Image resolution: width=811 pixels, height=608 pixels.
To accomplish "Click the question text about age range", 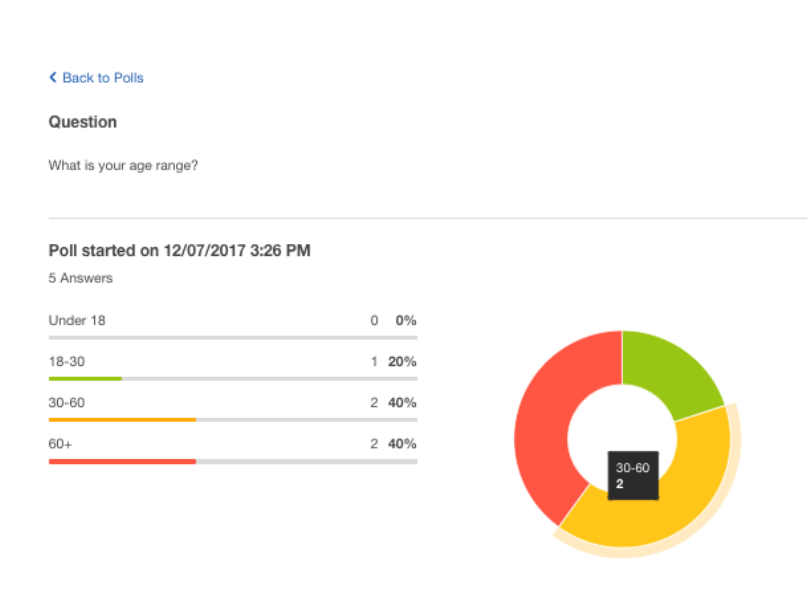I will click(x=123, y=165).
